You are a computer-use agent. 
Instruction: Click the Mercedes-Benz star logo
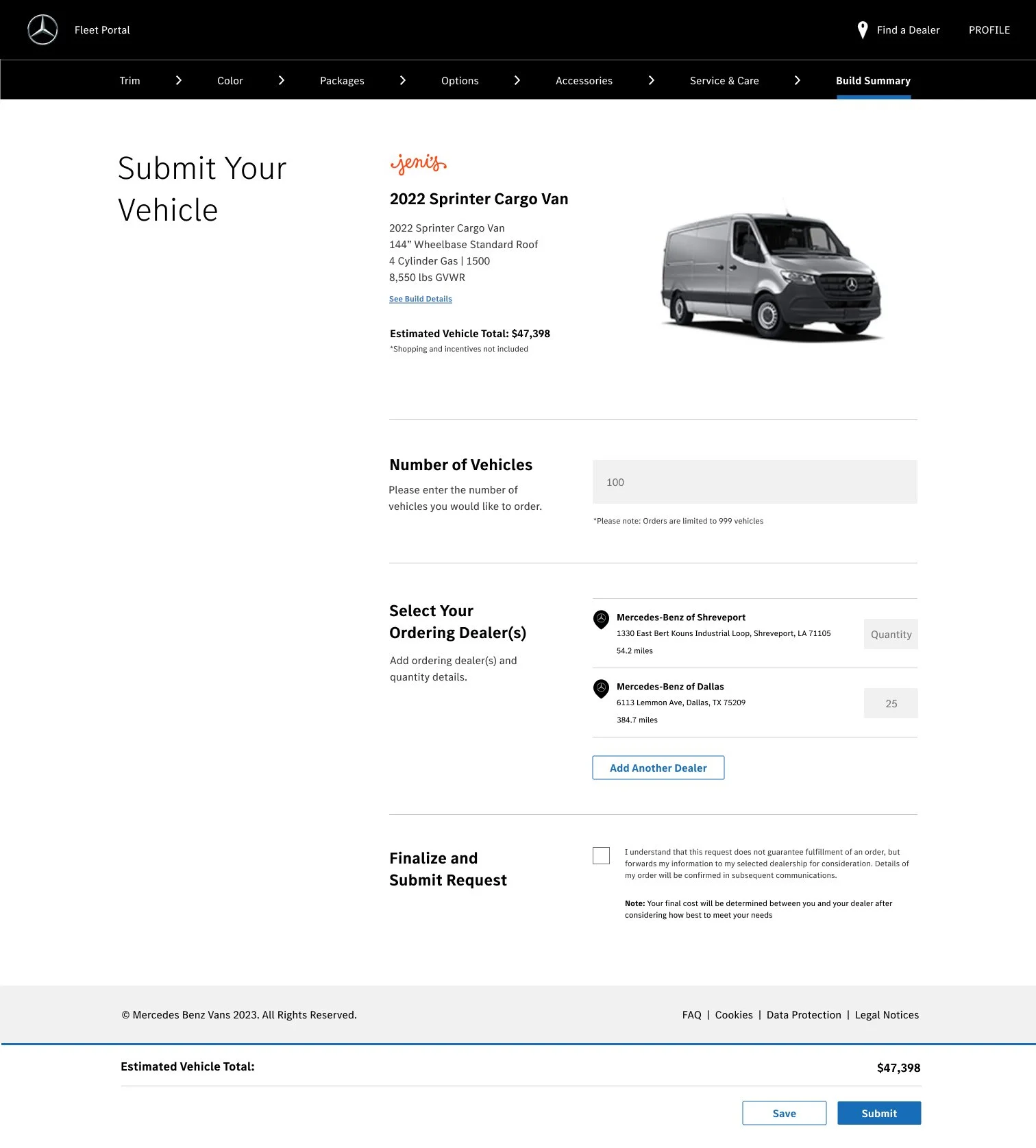(42, 30)
